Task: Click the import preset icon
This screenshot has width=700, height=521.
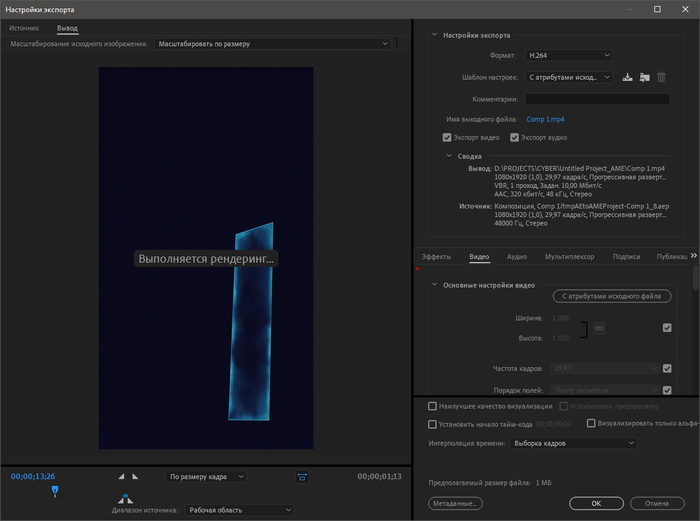Action: click(644, 77)
